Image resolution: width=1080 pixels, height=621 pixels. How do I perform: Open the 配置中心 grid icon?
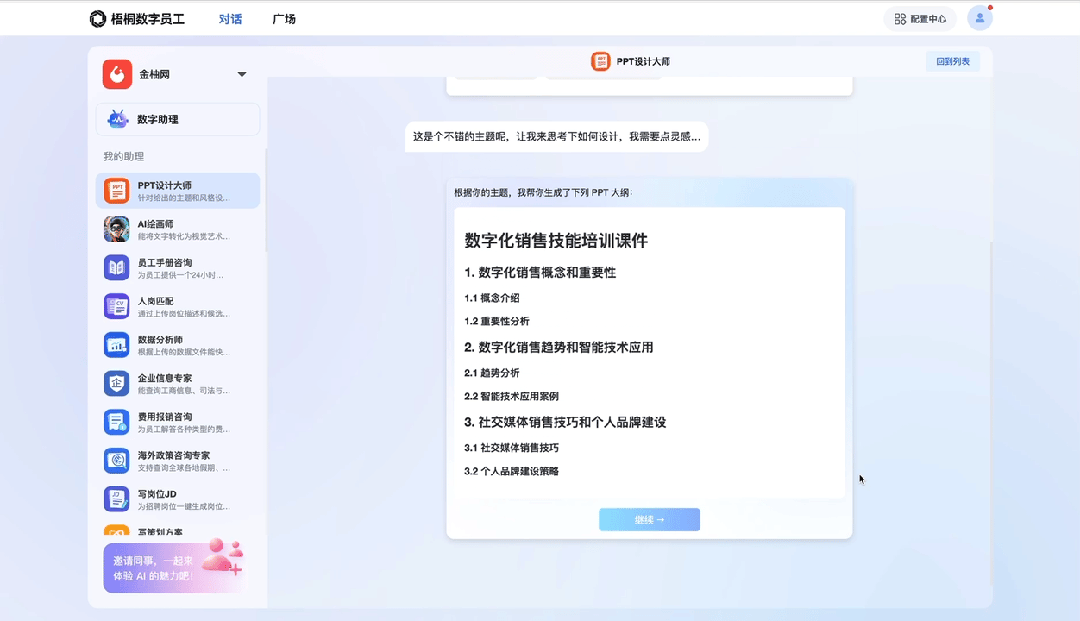(900, 19)
